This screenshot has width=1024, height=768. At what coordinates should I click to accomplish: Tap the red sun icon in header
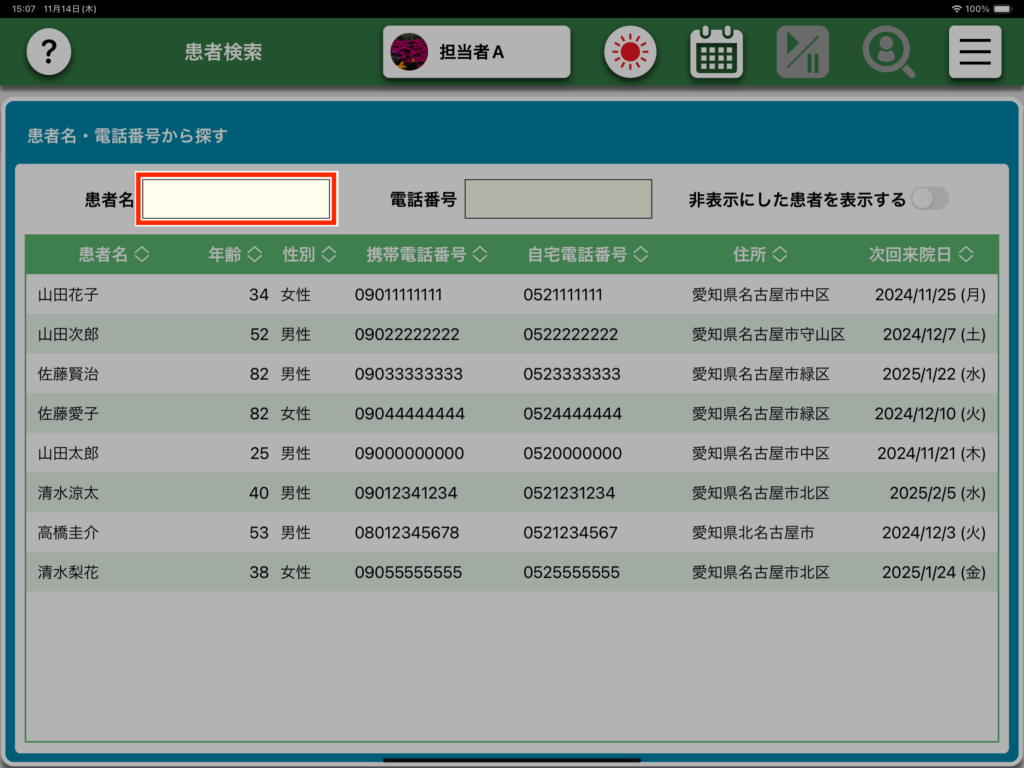[x=629, y=52]
